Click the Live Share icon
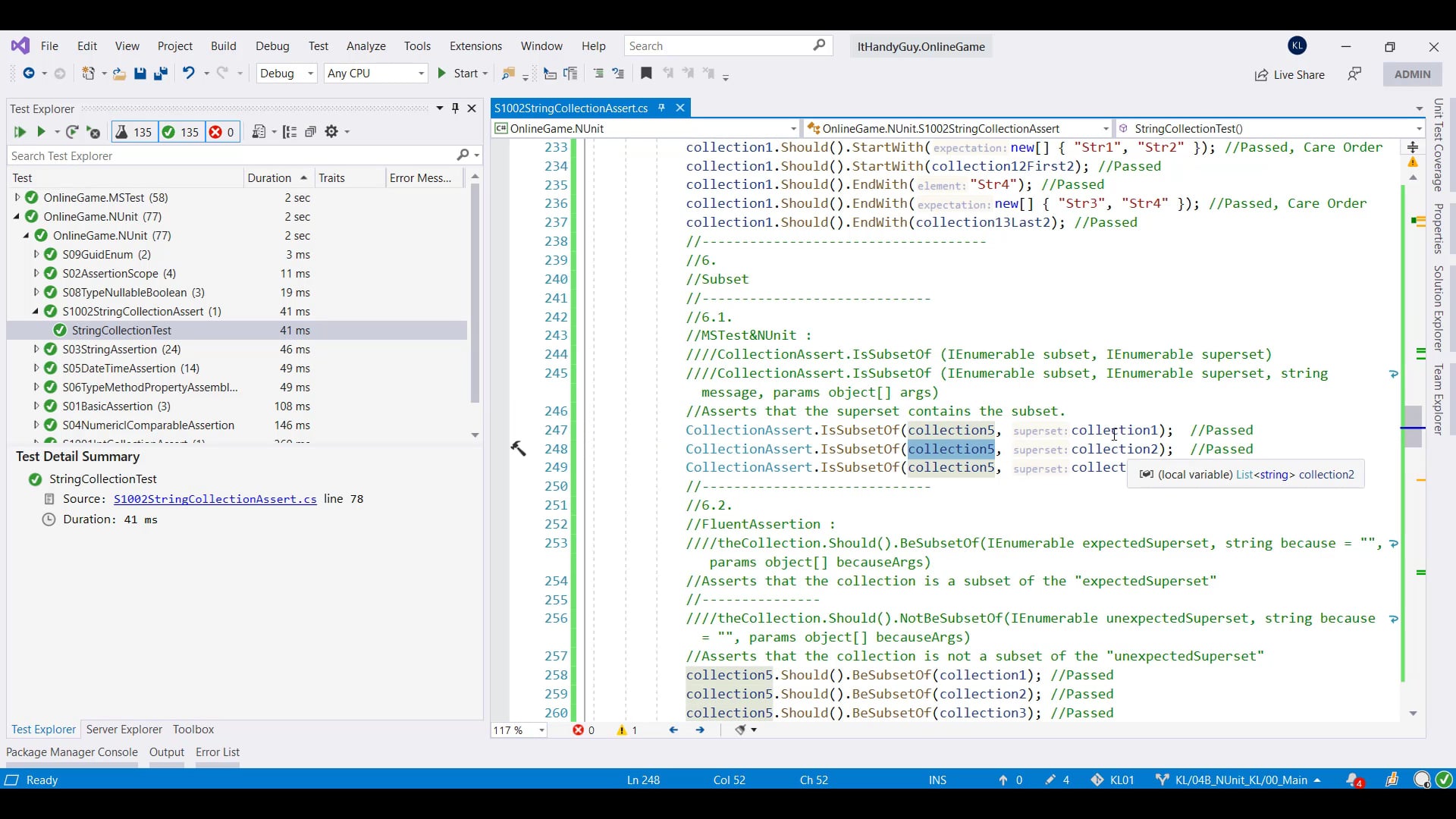 click(x=1261, y=74)
